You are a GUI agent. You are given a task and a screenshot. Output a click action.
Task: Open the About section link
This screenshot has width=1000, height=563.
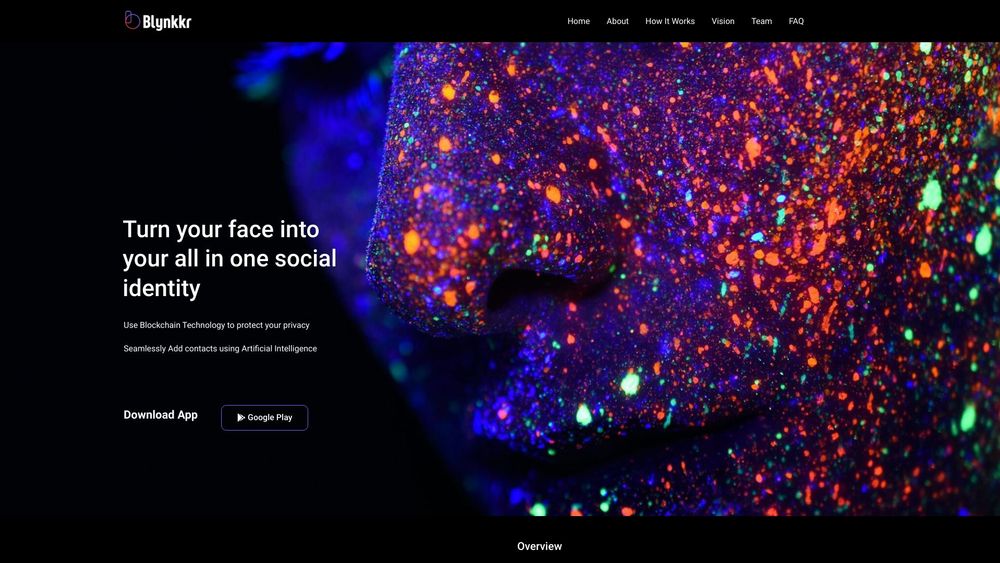(x=617, y=21)
